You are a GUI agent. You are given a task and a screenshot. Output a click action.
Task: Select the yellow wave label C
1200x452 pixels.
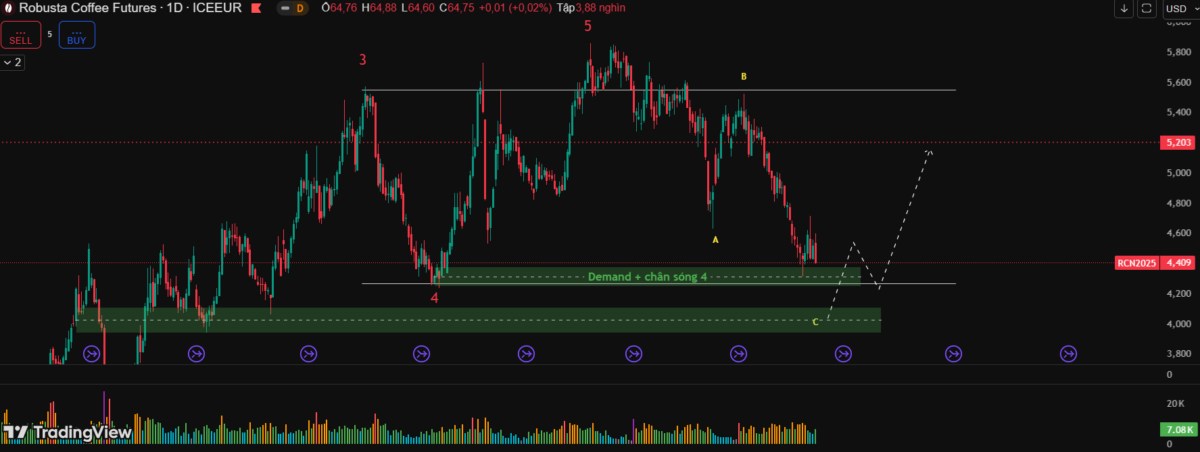pyautogui.click(x=816, y=321)
